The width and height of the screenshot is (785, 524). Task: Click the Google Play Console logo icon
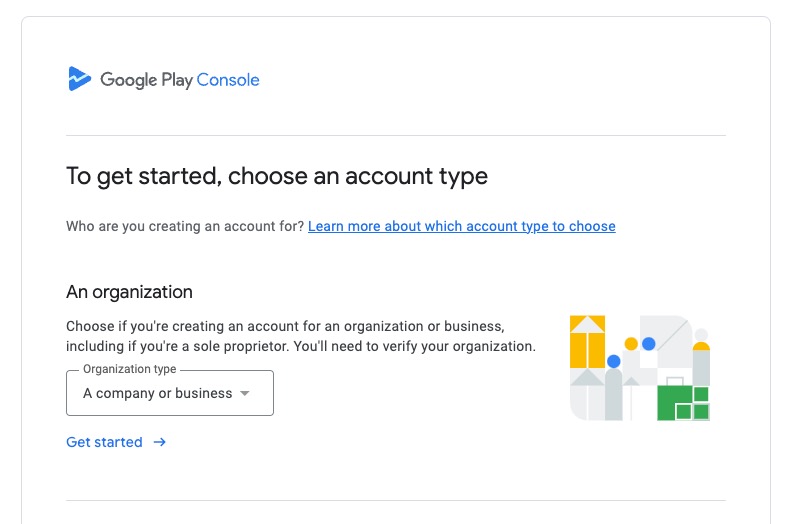[79, 79]
